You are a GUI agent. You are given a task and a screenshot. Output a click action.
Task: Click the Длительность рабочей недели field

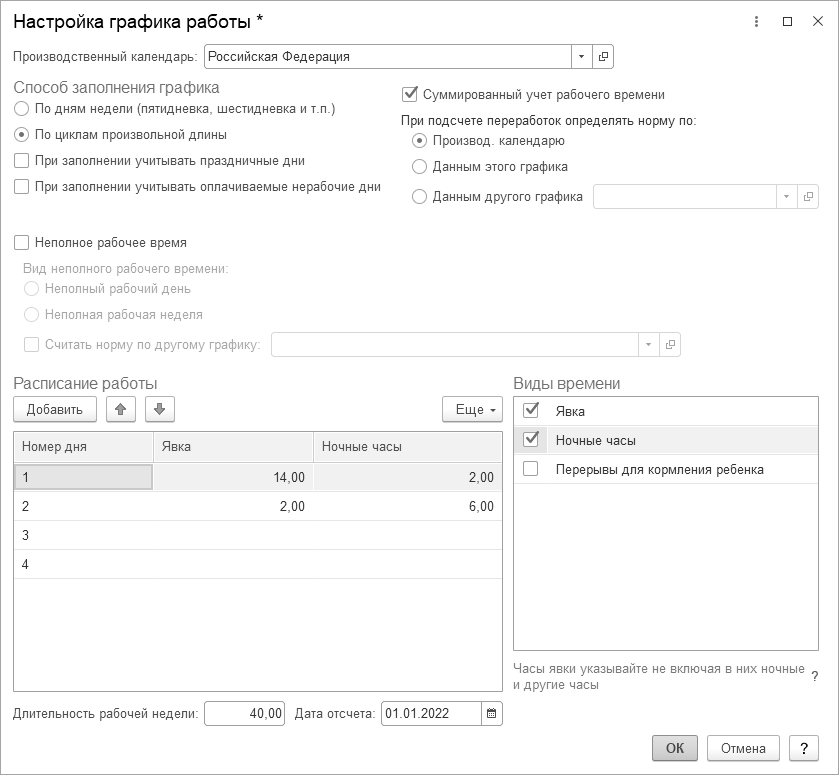[244, 714]
